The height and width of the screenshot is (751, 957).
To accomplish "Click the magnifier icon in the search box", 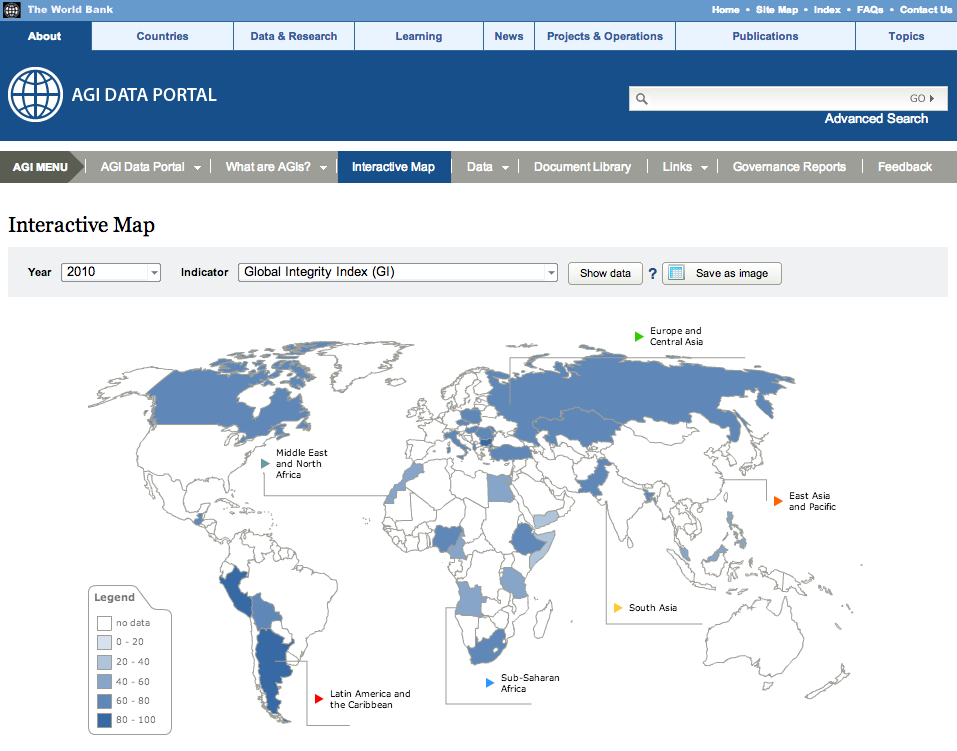I will [641, 98].
